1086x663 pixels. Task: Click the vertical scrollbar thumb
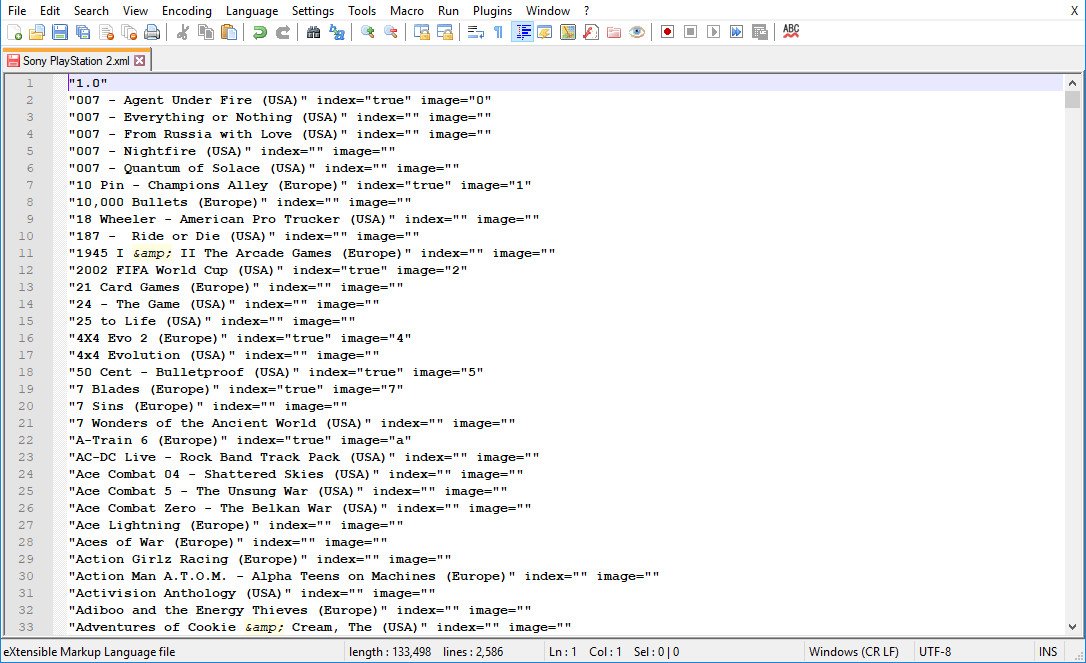1073,99
